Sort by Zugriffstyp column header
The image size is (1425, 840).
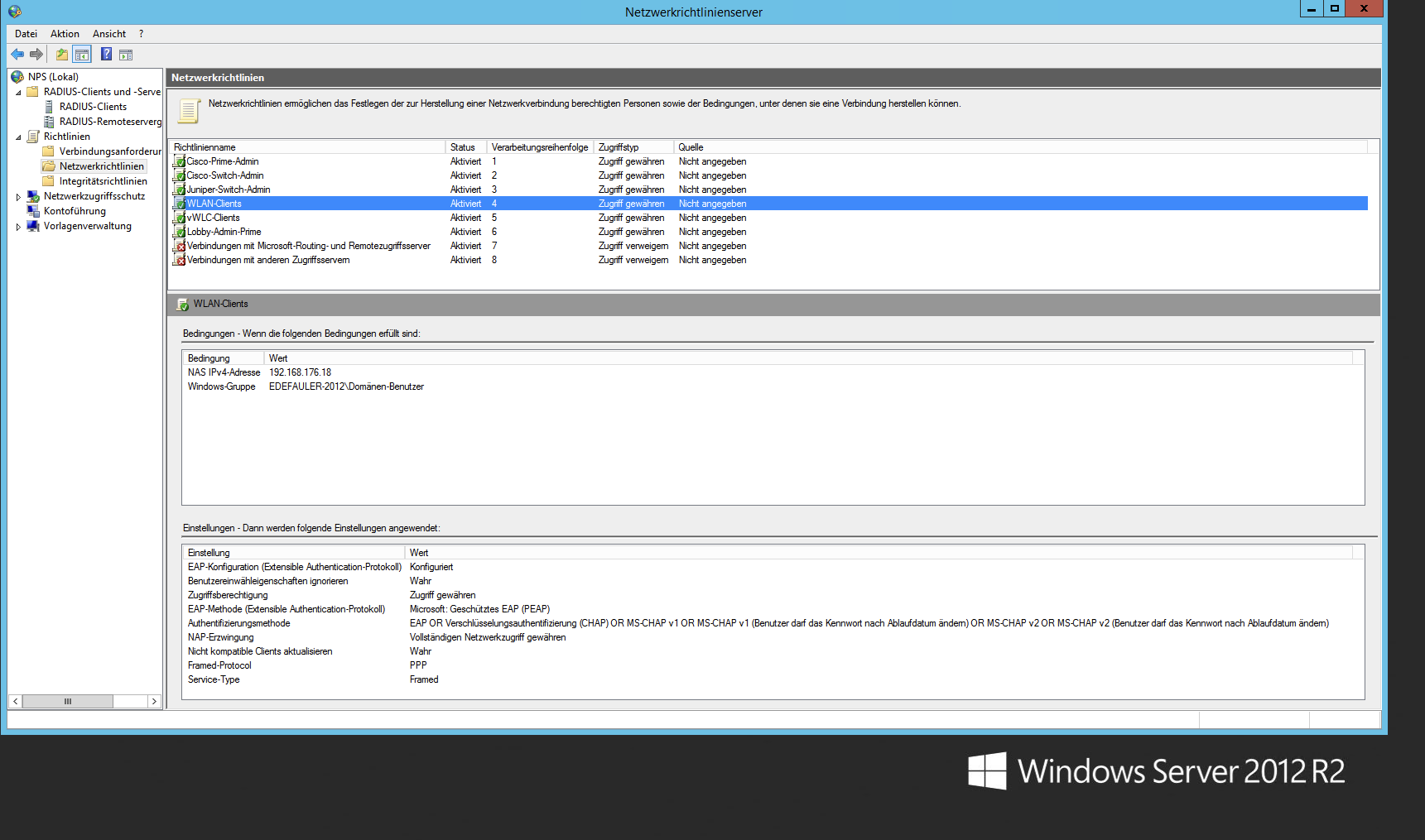pos(633,147)
